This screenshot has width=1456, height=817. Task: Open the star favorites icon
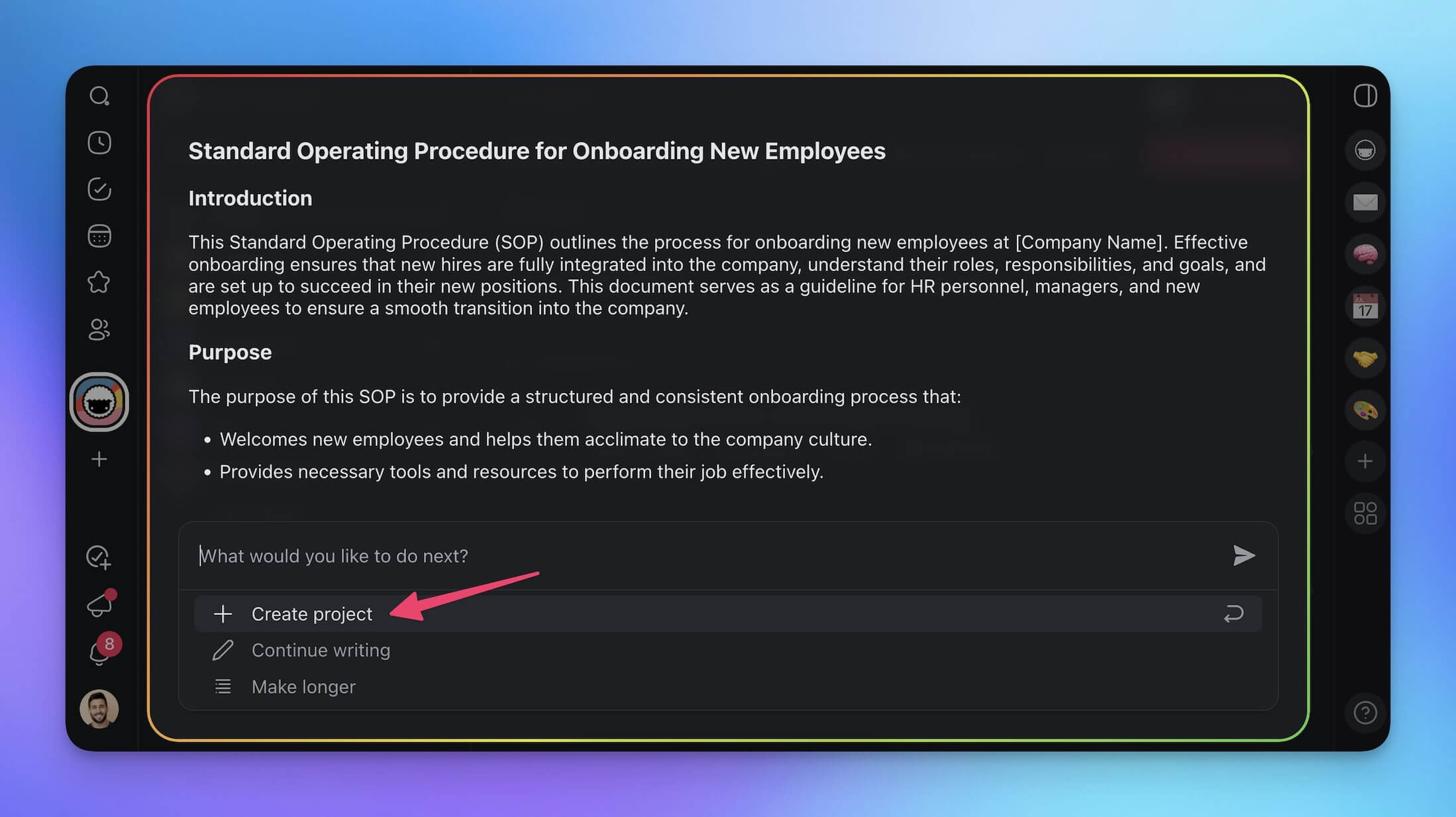pos(99,282)
